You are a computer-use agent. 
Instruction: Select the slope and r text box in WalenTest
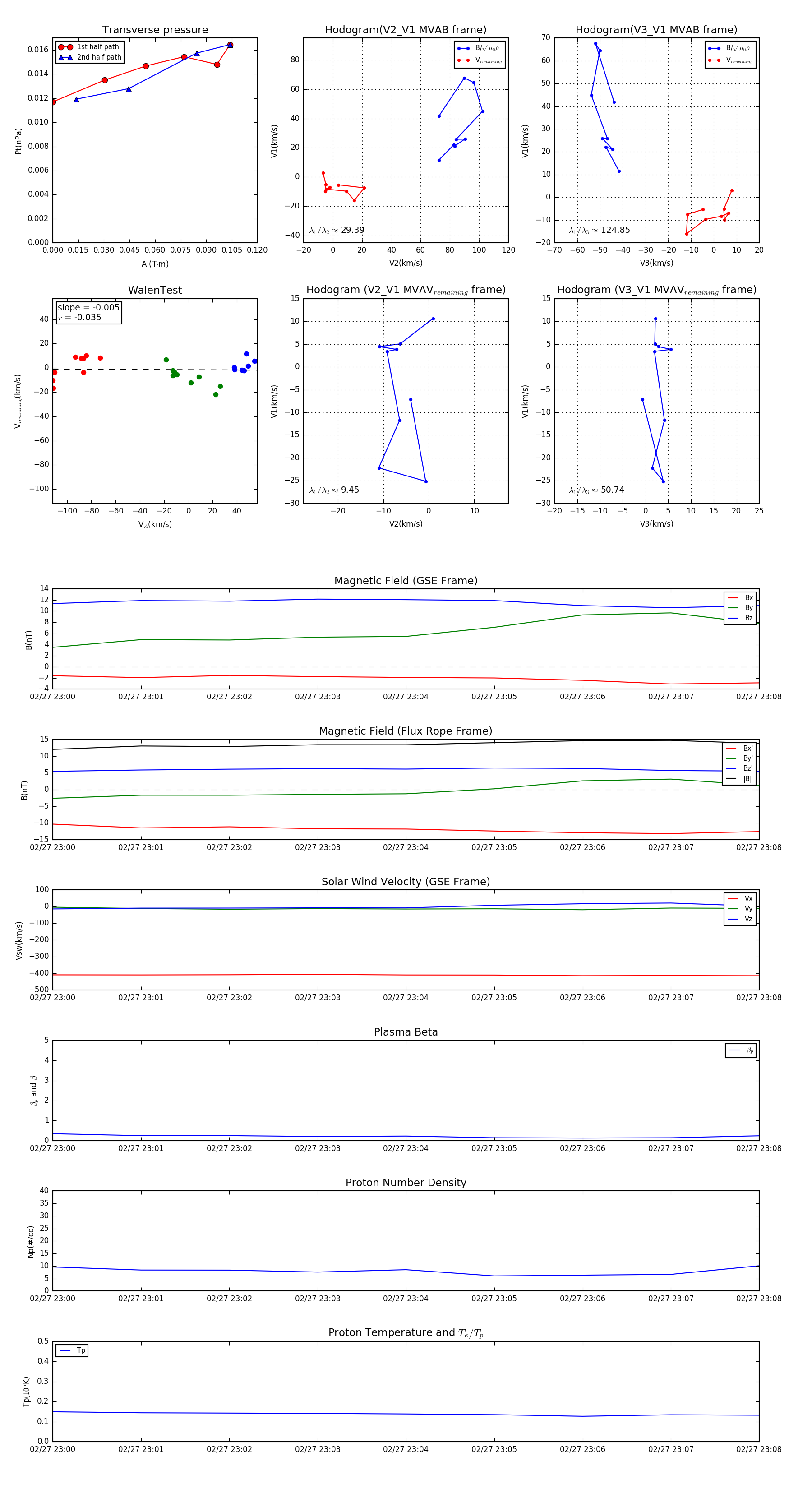click(88, 312)
